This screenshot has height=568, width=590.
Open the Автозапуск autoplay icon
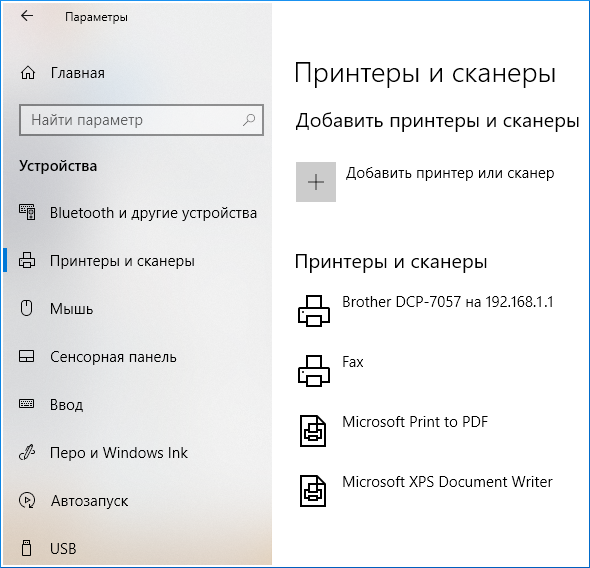coord(27,500)
